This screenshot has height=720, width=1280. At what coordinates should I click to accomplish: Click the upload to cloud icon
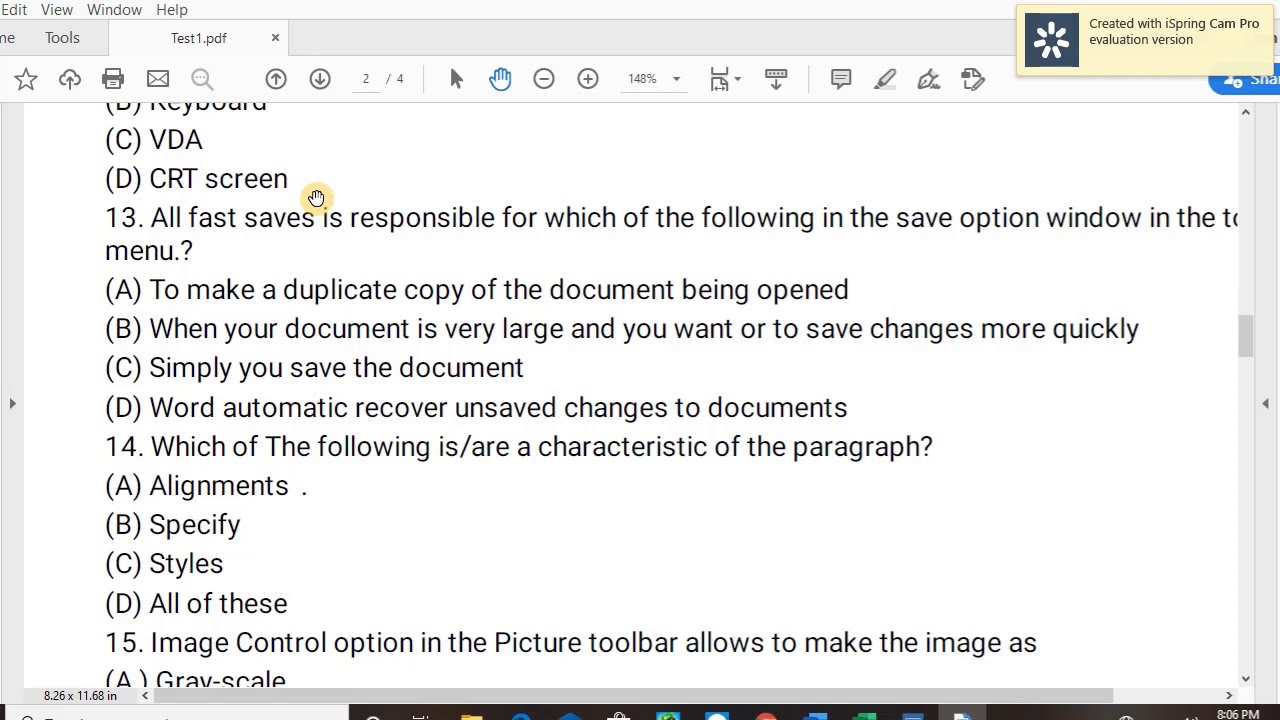70,79
